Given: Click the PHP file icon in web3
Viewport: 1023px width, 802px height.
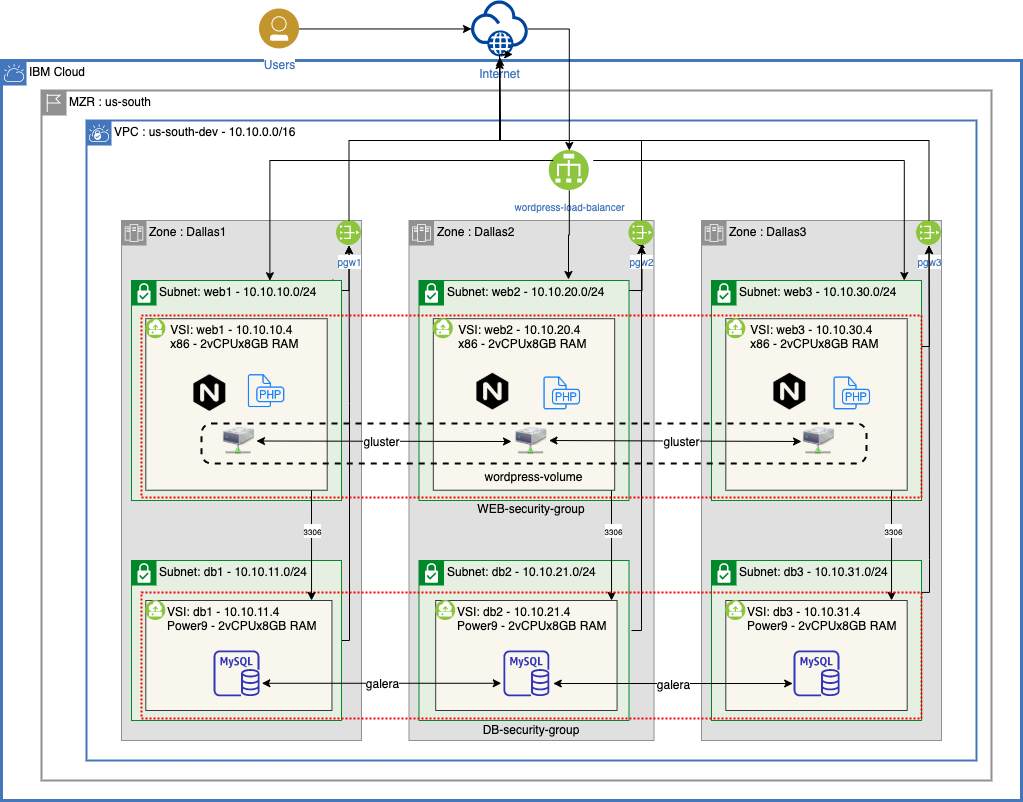Looking at the screenshot, I should 851,393.
